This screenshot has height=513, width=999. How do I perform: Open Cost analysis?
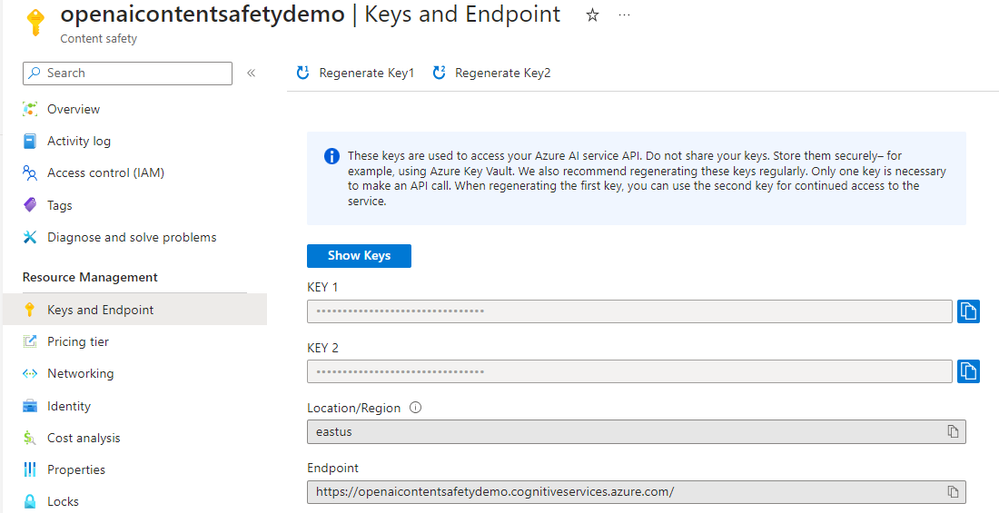[x=83, y=438]
